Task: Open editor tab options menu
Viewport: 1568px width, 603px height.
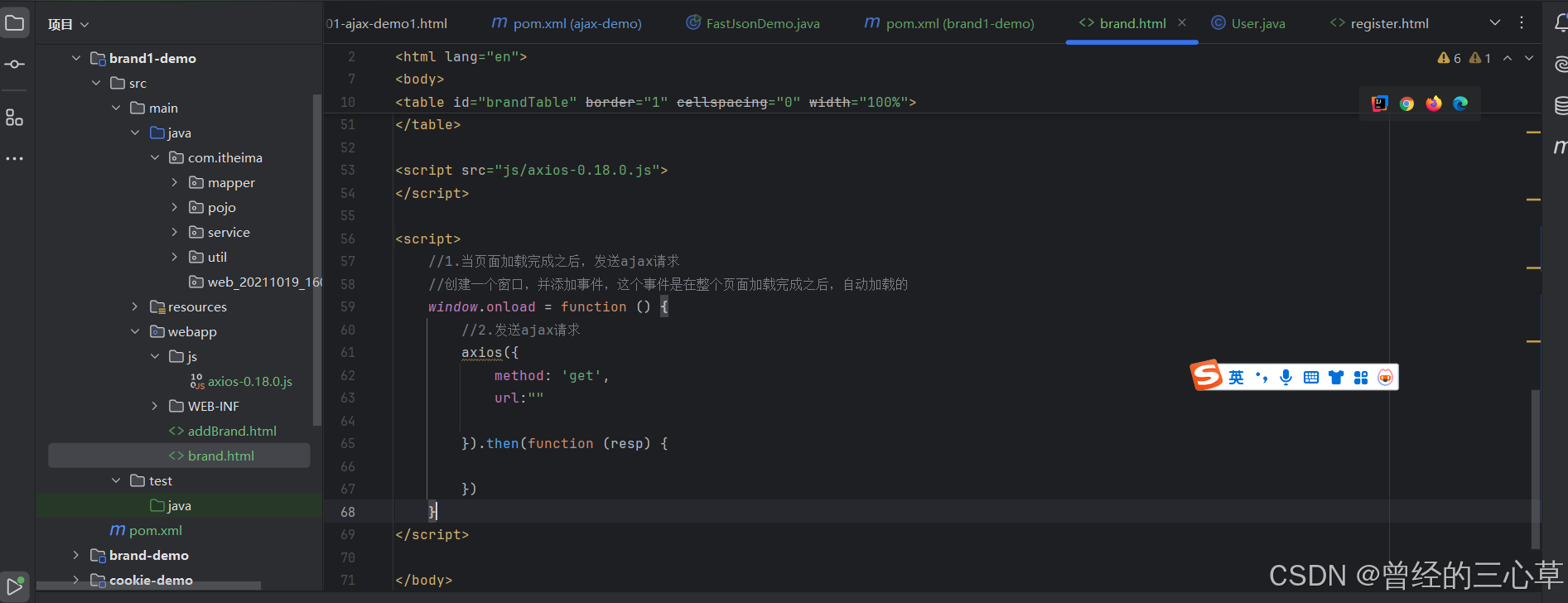Action: [x=1522, y=22]
